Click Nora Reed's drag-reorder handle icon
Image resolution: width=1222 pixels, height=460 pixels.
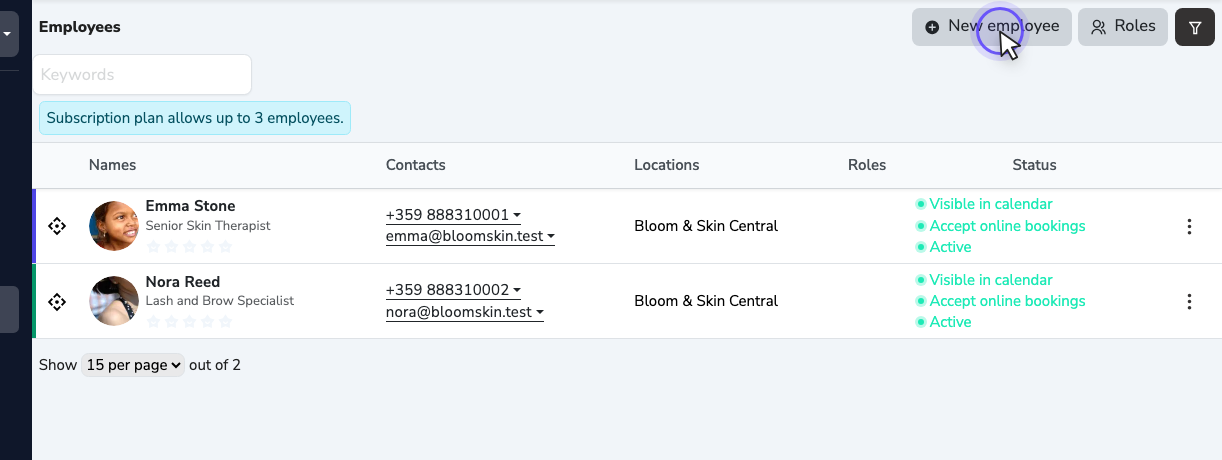[57, 301]
